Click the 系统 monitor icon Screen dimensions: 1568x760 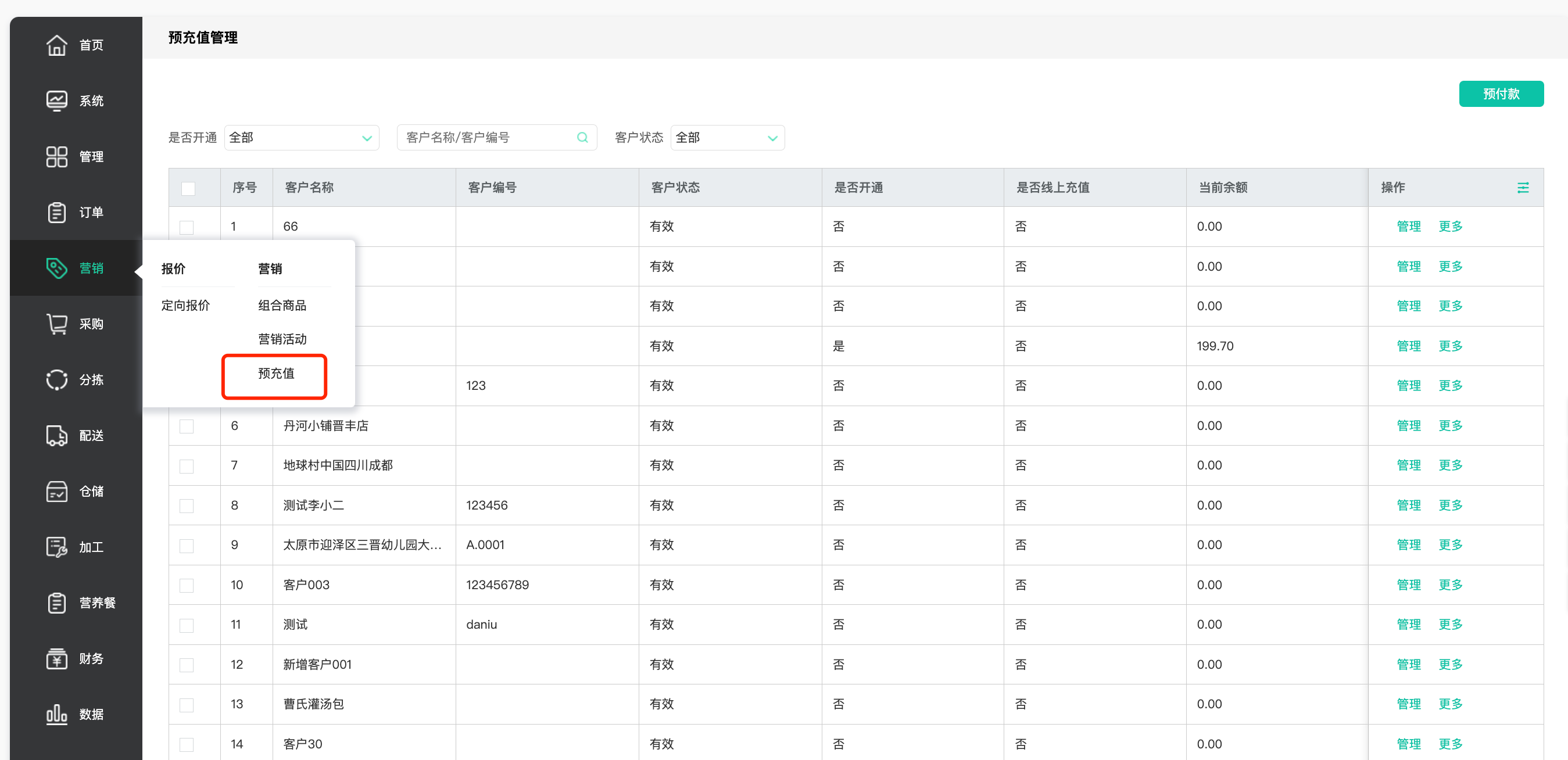(x=56, y=101)
